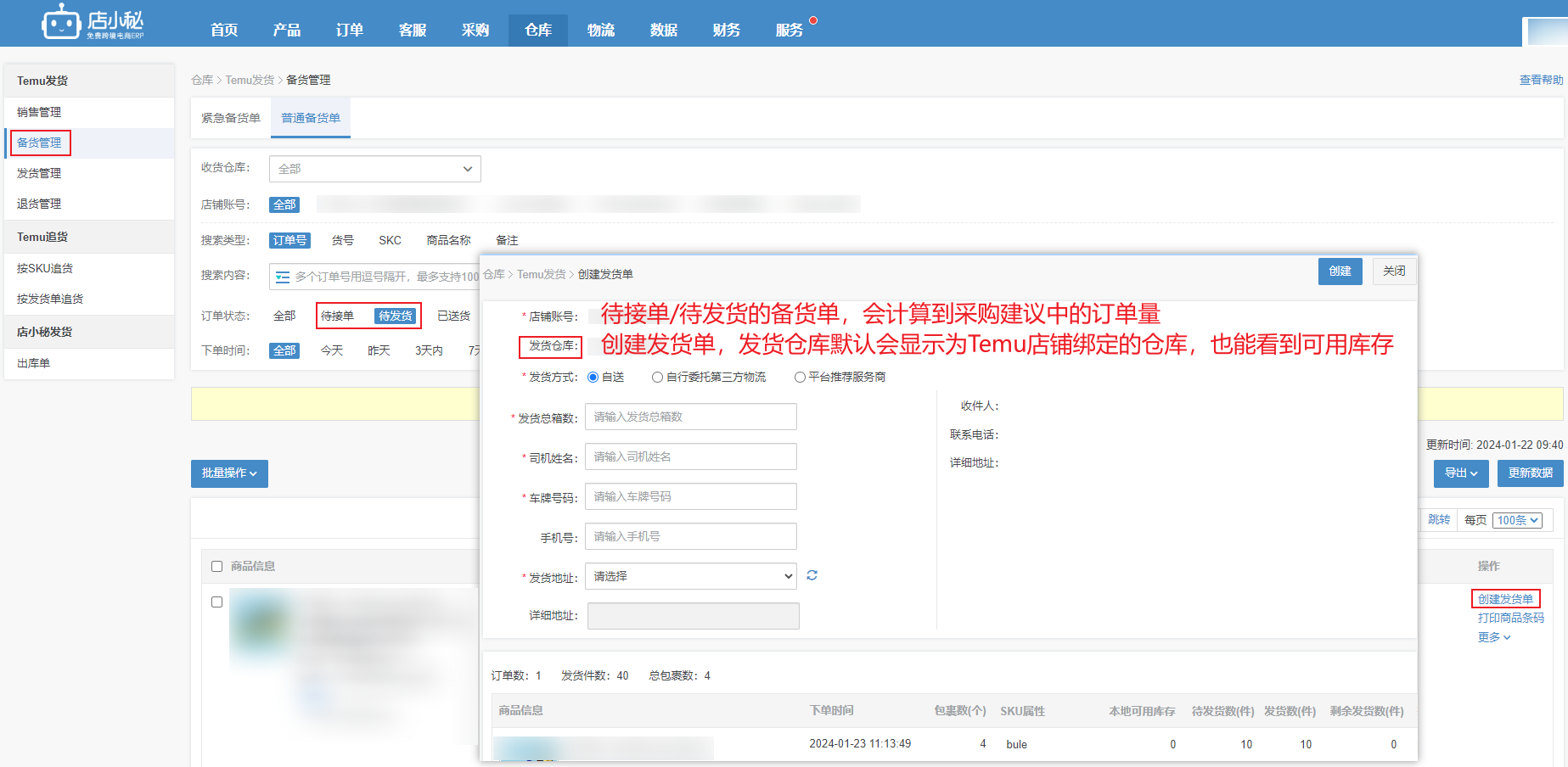
Task: Click the refresh icon beside 发货地址
Action: tap(812, 575)
